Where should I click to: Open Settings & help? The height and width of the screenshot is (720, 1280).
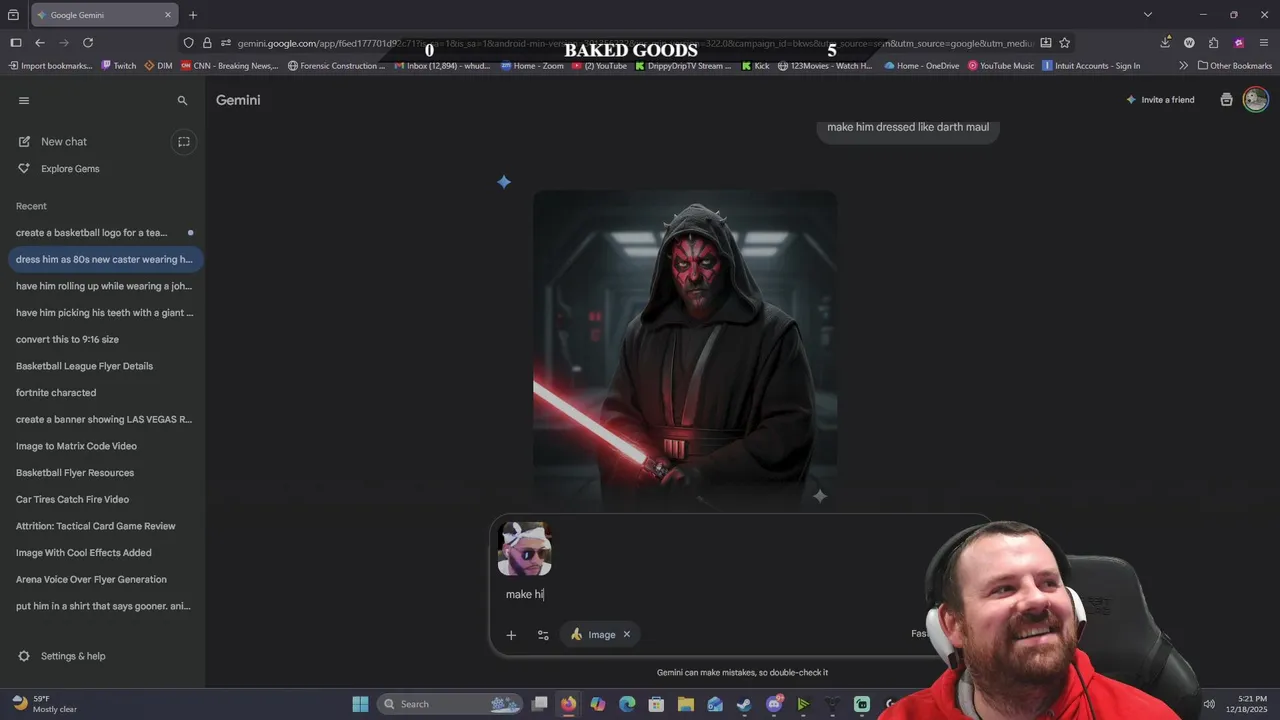click(73, 656)
